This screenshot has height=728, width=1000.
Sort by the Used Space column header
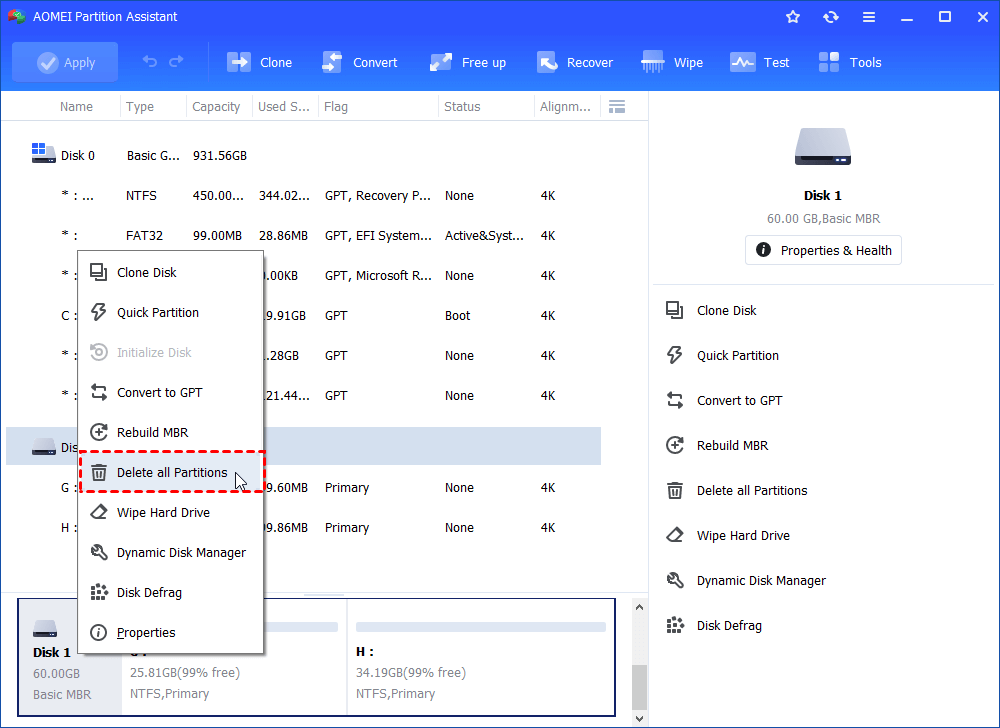coord(285,106)
